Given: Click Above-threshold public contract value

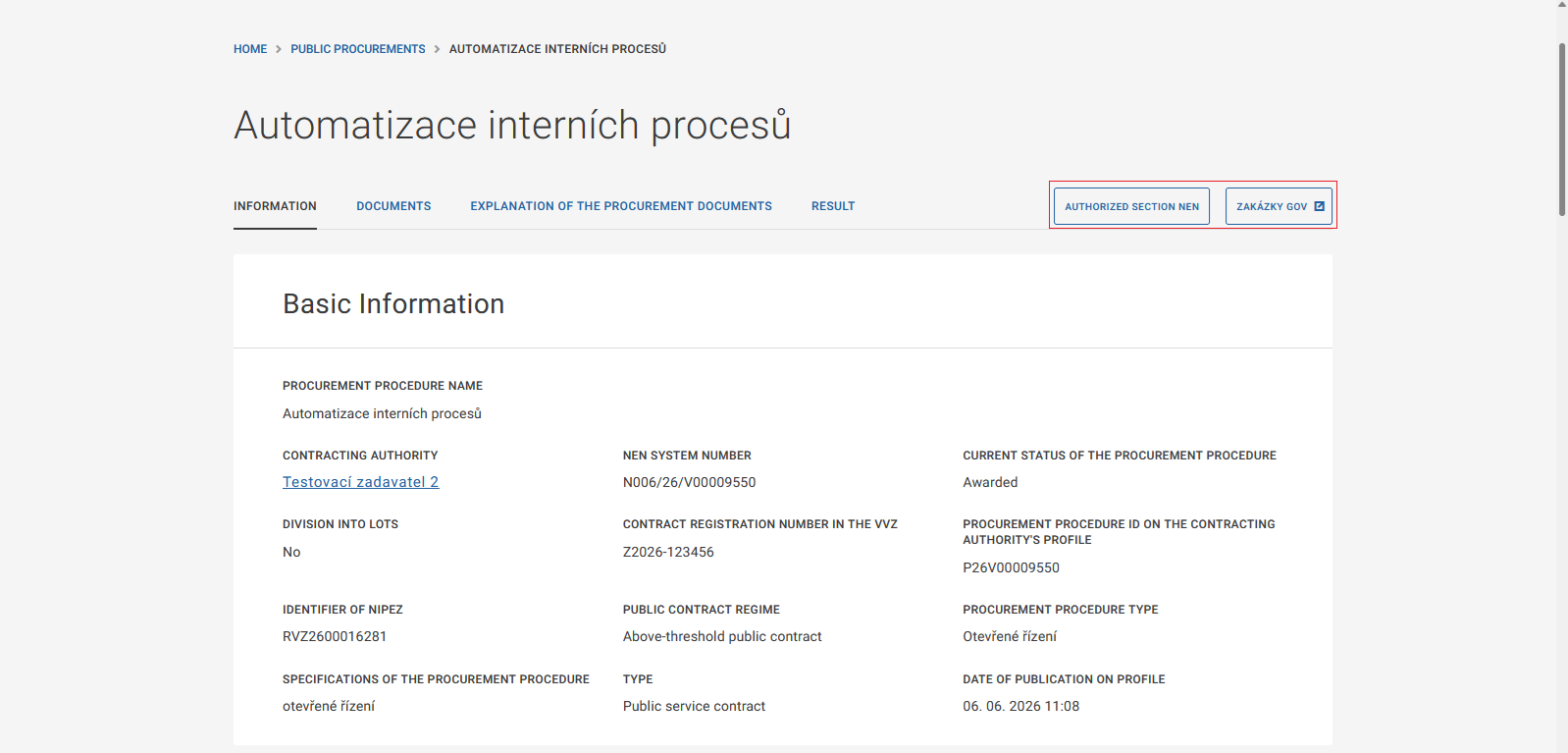Looking at the screenshot, I should pos(722,636).
